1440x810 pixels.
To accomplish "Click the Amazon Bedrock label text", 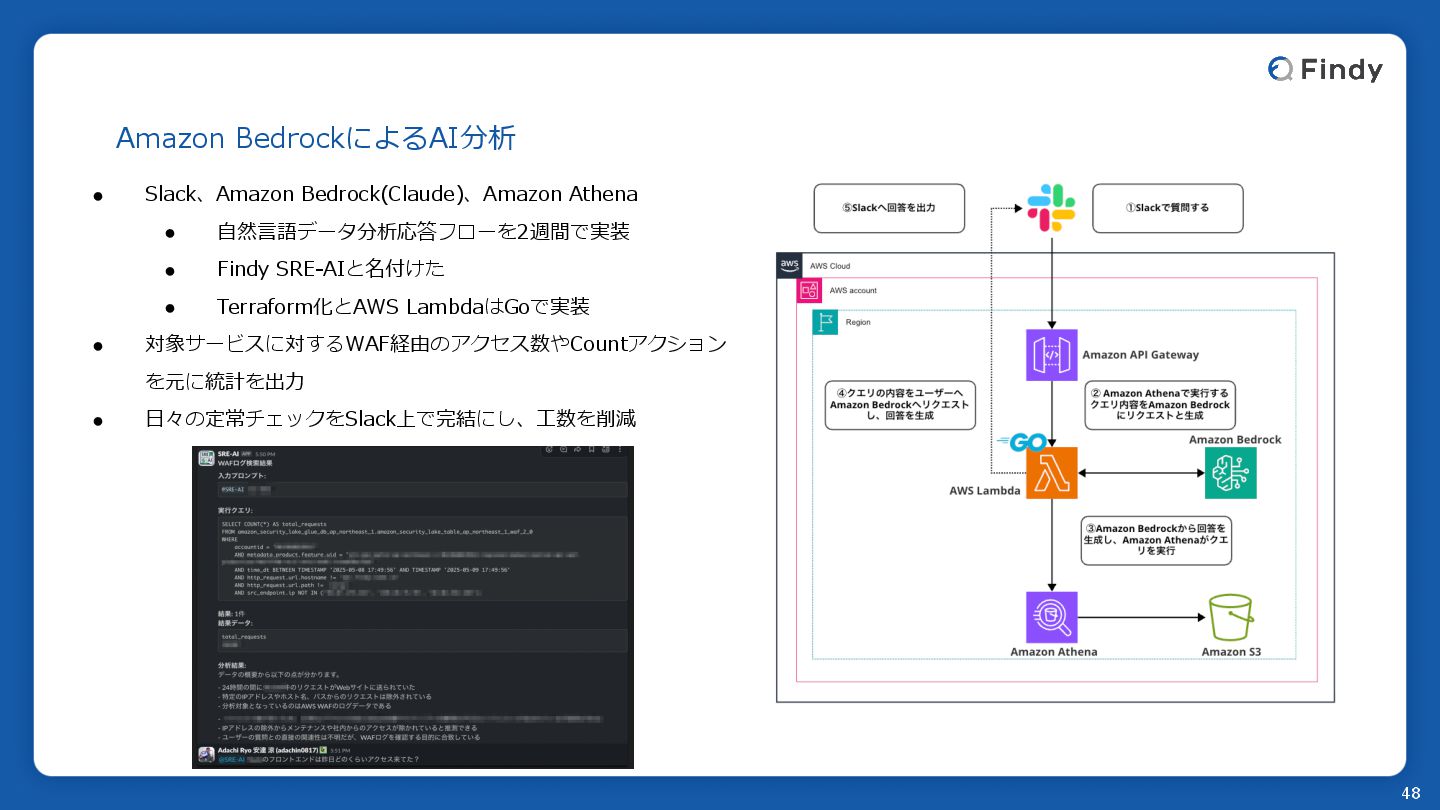I will coord(1235,439).
